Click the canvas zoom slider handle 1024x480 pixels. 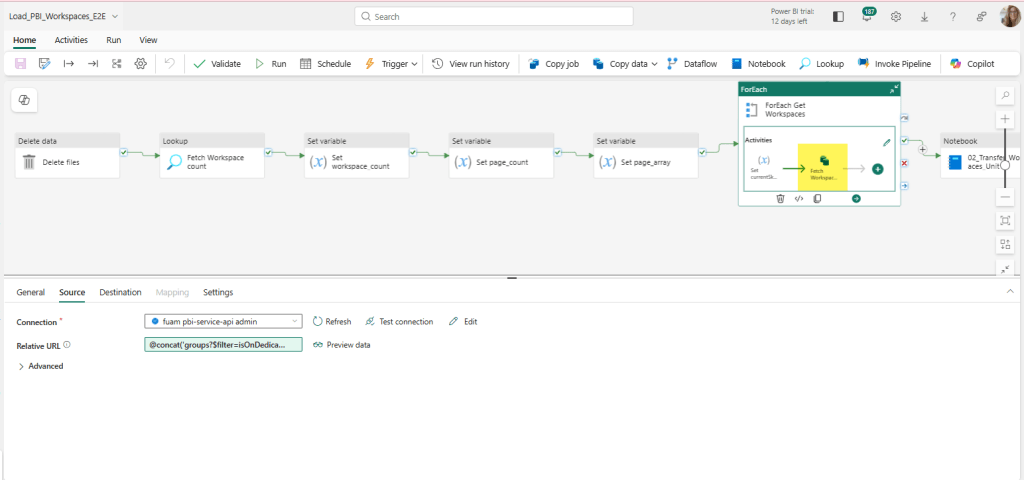tap(1005, 166)
